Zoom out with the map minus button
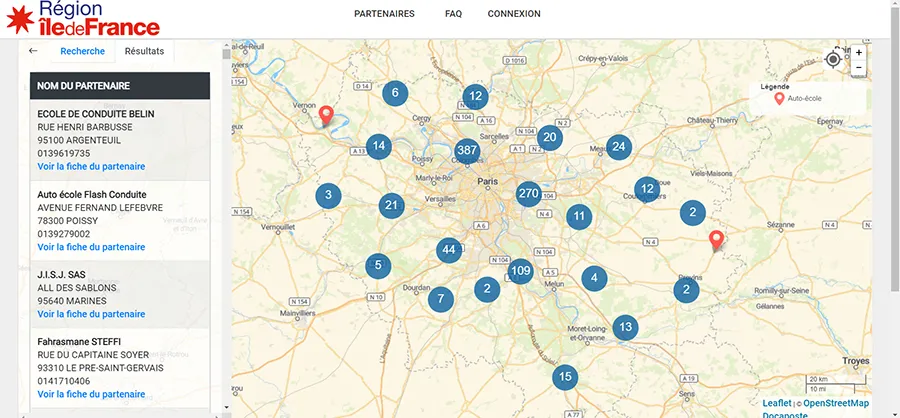This screenshot has height=418, width=900. [x=858, y=67]
